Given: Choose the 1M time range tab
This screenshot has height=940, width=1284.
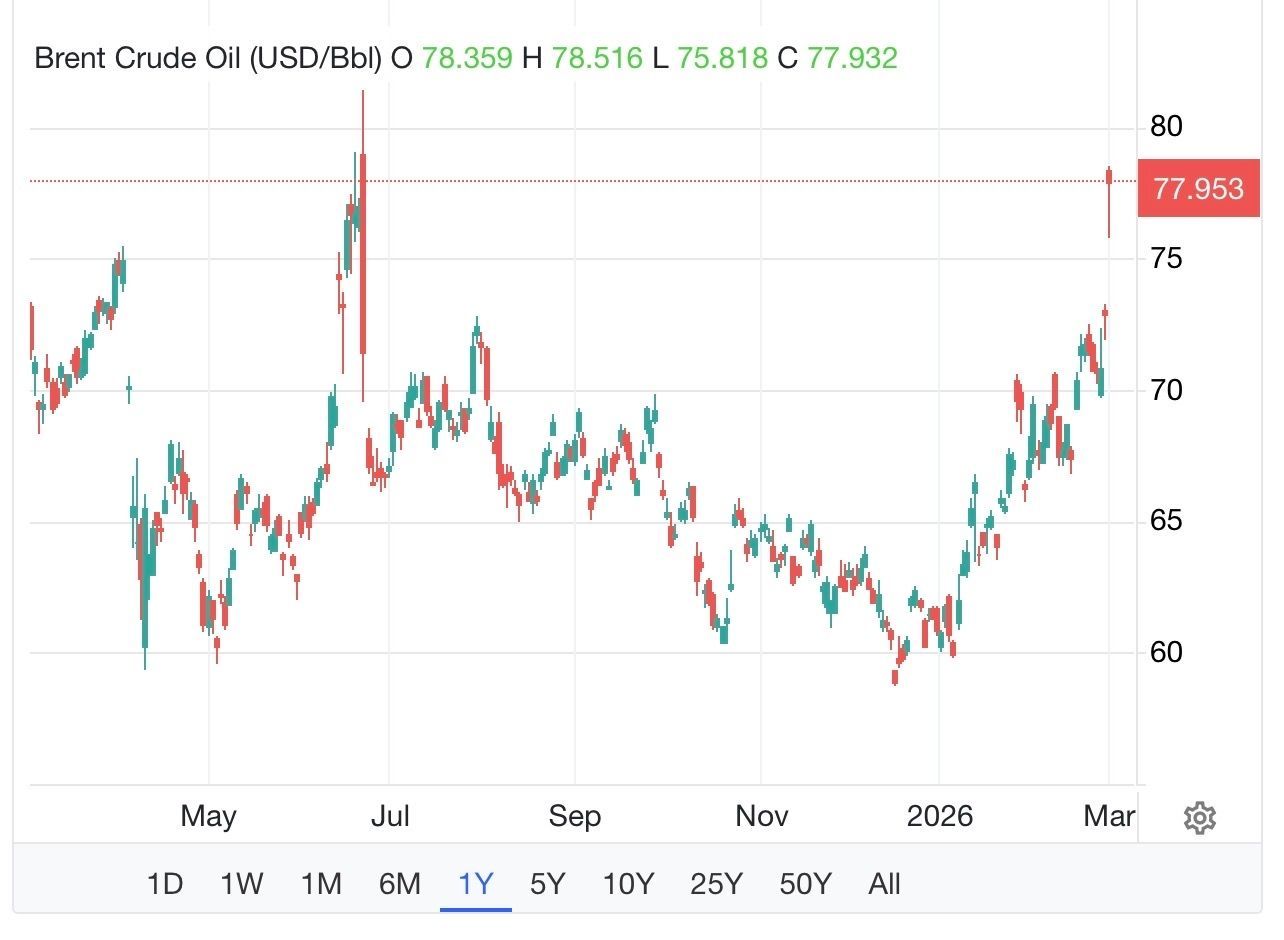Looking at the screenshot, I should (321, 884).
